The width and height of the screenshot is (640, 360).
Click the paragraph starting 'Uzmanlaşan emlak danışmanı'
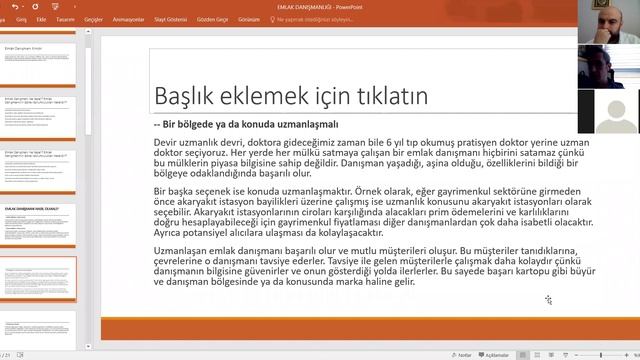374,266
